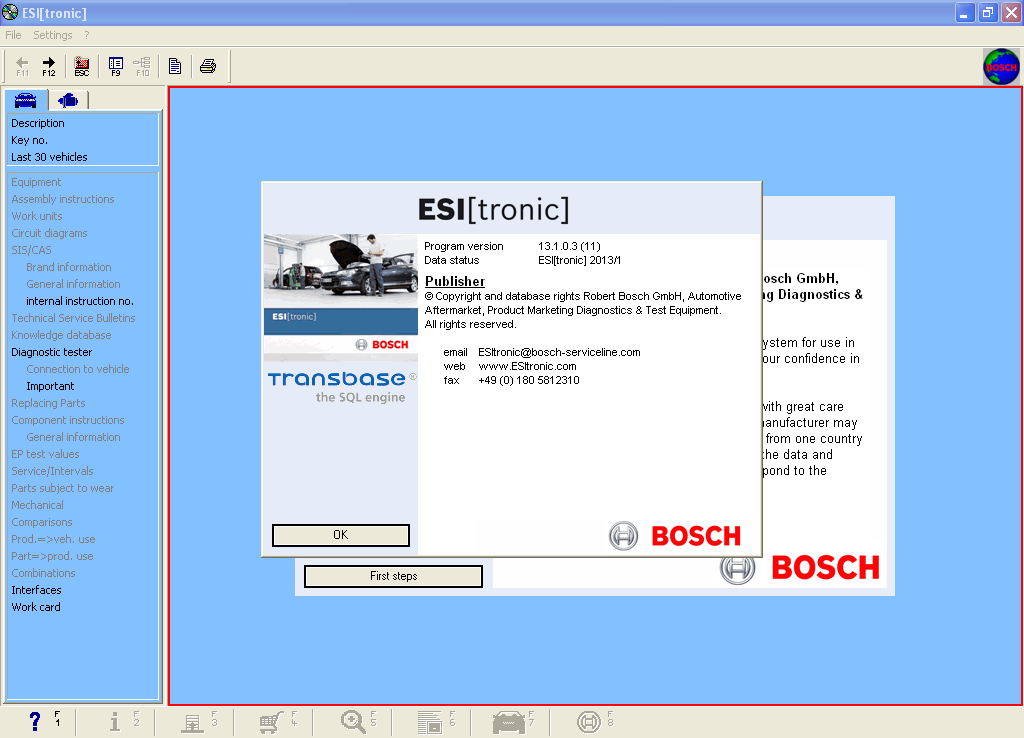This screenshot has height=738, width=1024.
Task: Click the F5 magnifier search icon
Action: tap(353, 721)
